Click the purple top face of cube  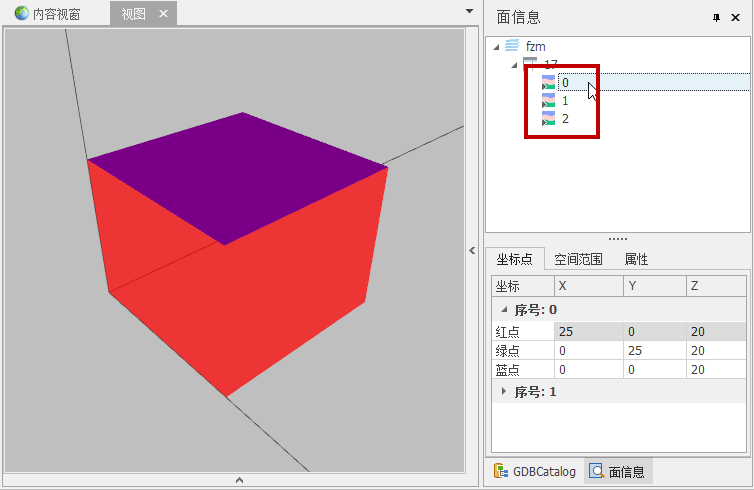tap(238, 175)
